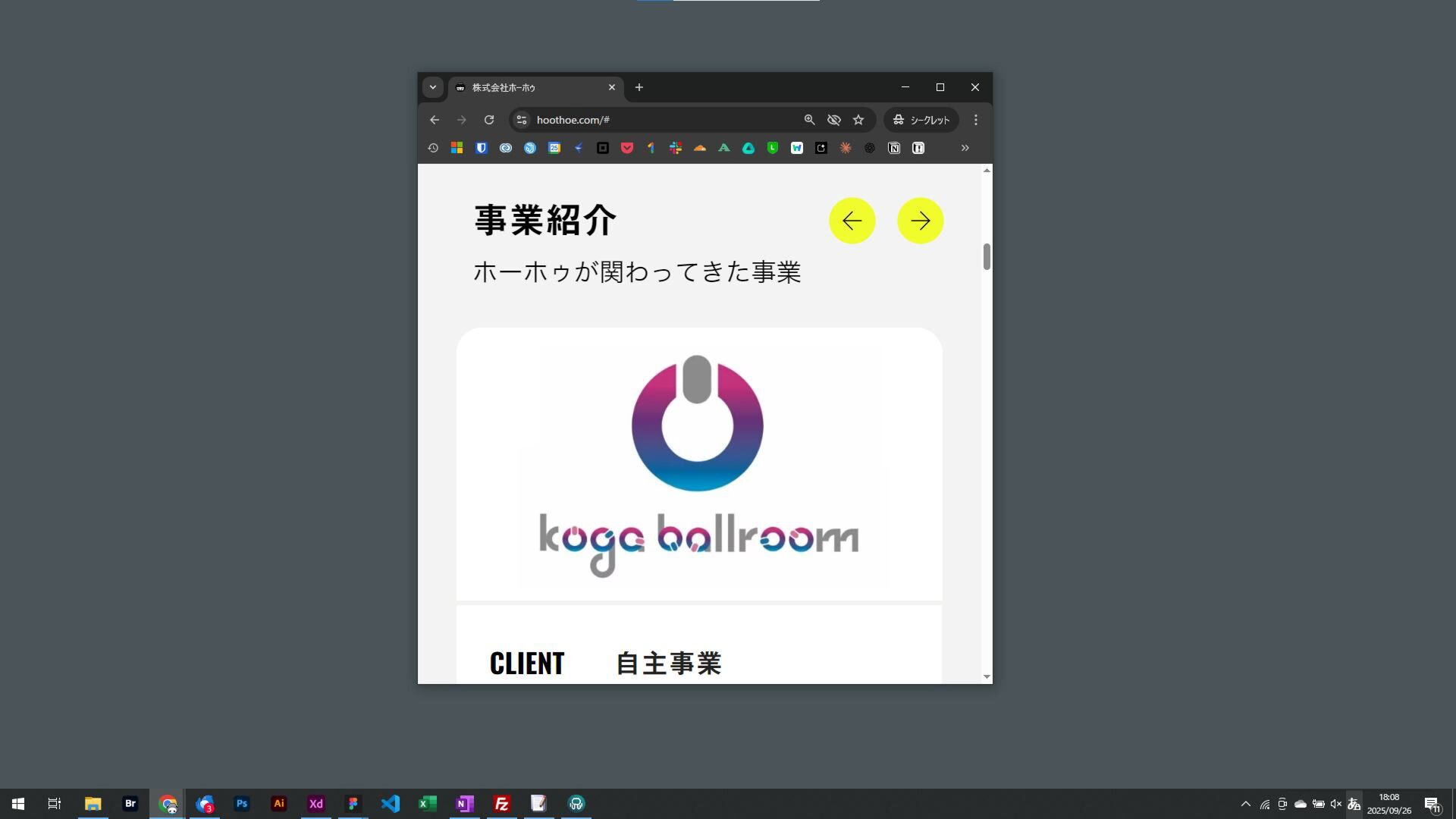Image resolution: width=1456 pixels, height=819 pixels.
Task: Open the Microsoft bookmark icon
Action: [x=457, y=149]
